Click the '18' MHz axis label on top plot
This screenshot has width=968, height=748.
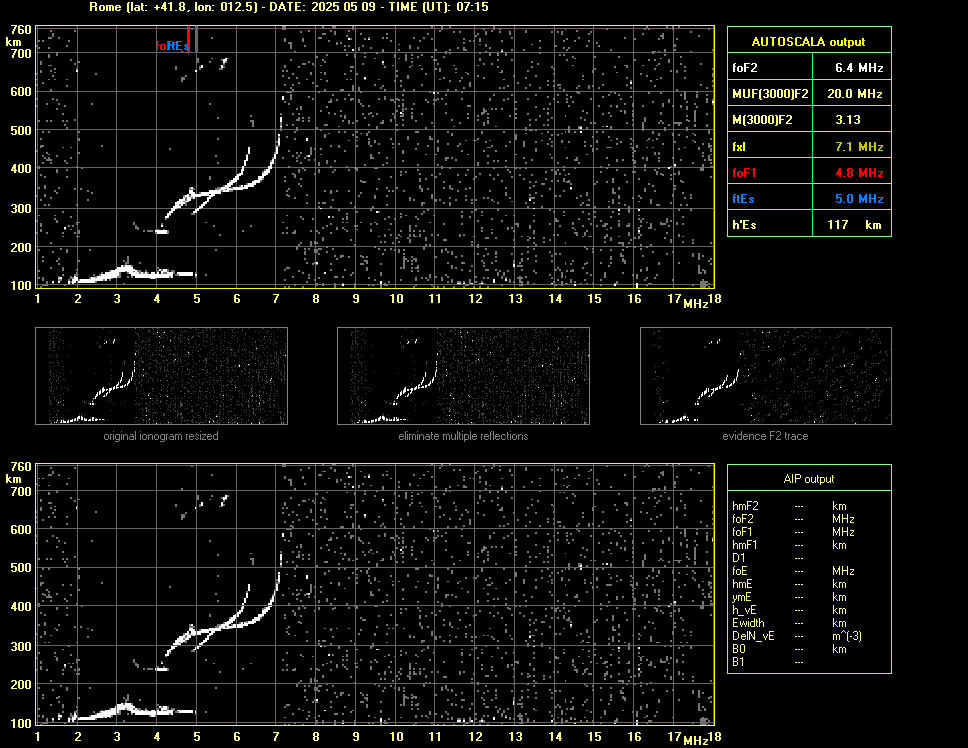coord(714,299)
